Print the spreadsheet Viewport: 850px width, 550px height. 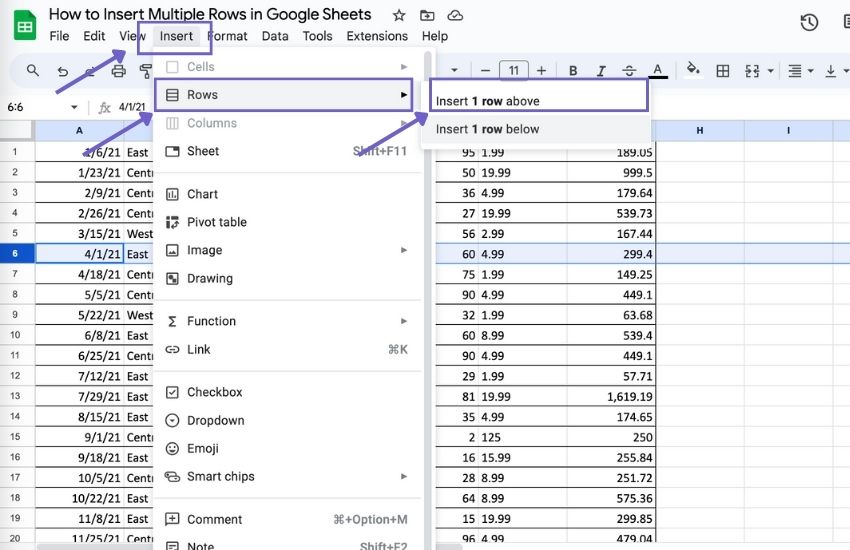[x=118, y=71]
